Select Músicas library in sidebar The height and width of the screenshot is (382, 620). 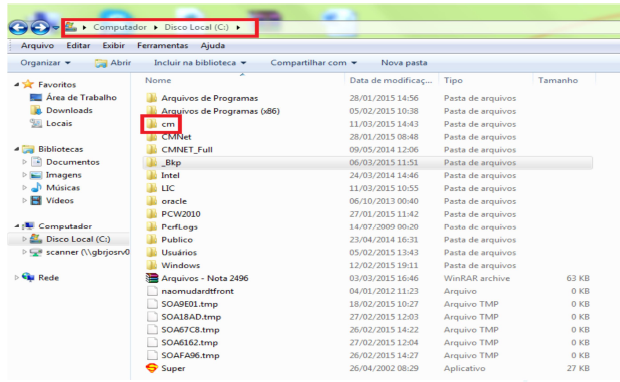click(63, 187)
